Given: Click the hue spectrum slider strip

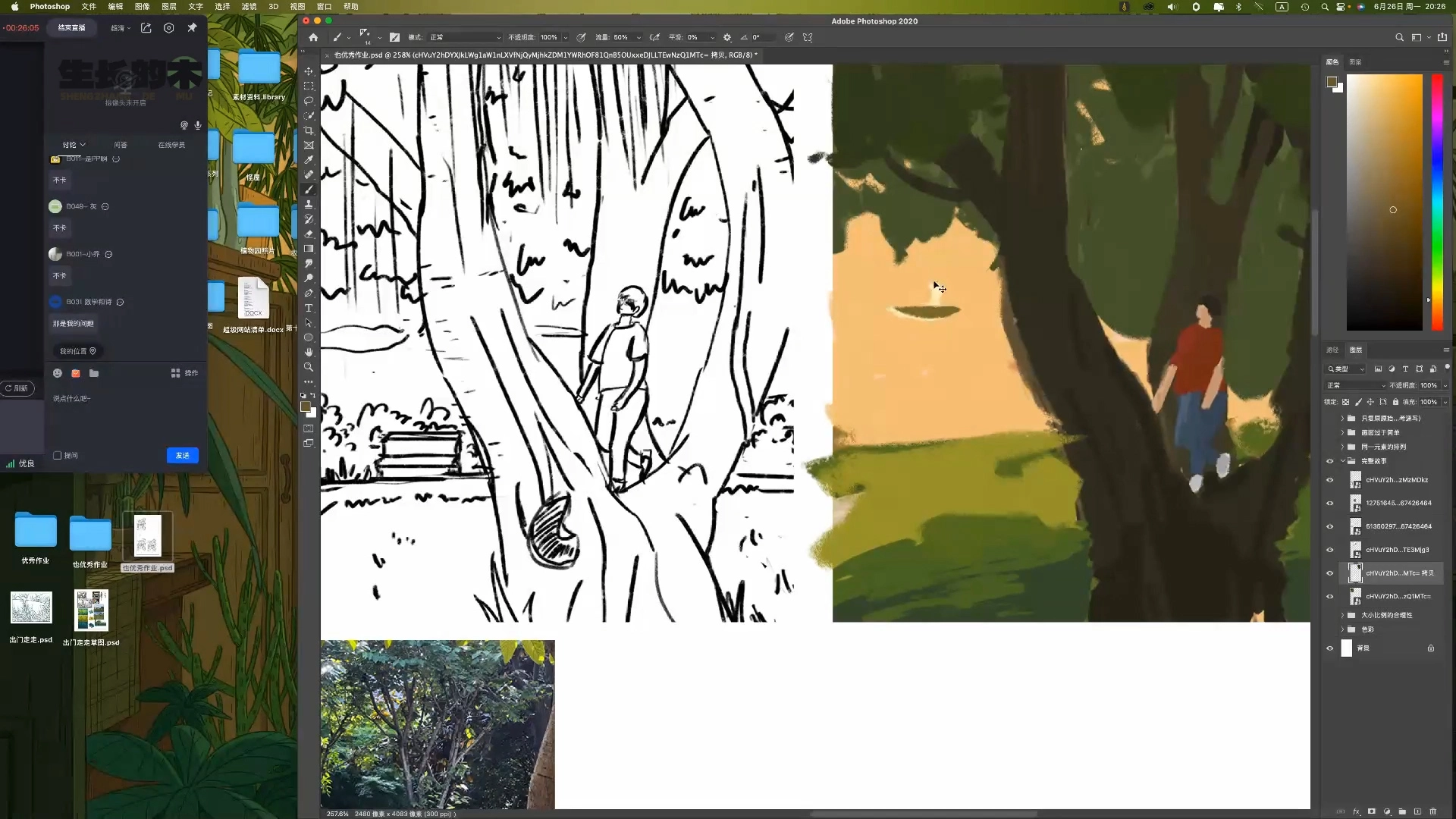Looking at the screenshot, I should [x=1436, y=202].
